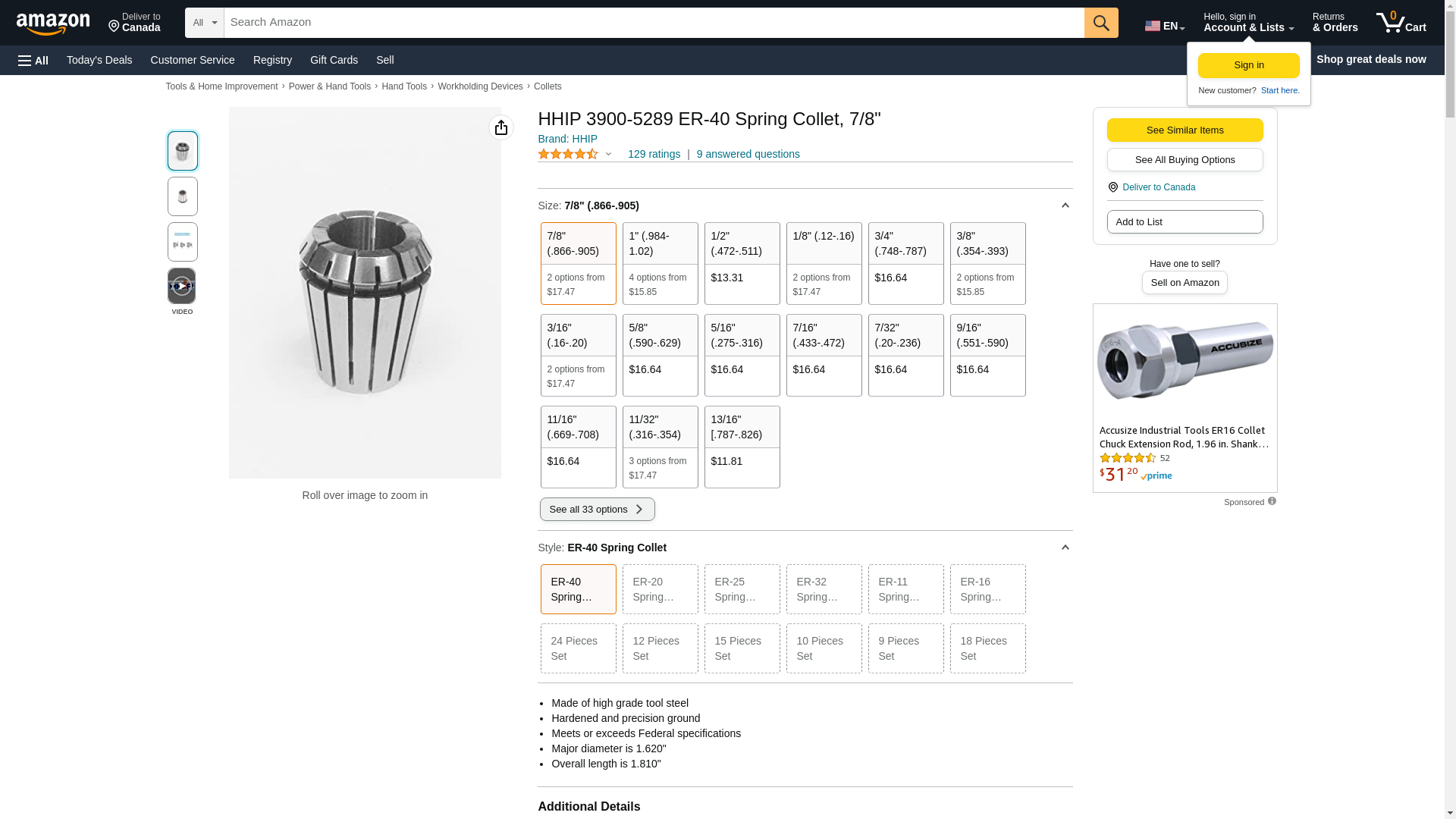Open the 9 answered questions link

(x=748, y=154)
